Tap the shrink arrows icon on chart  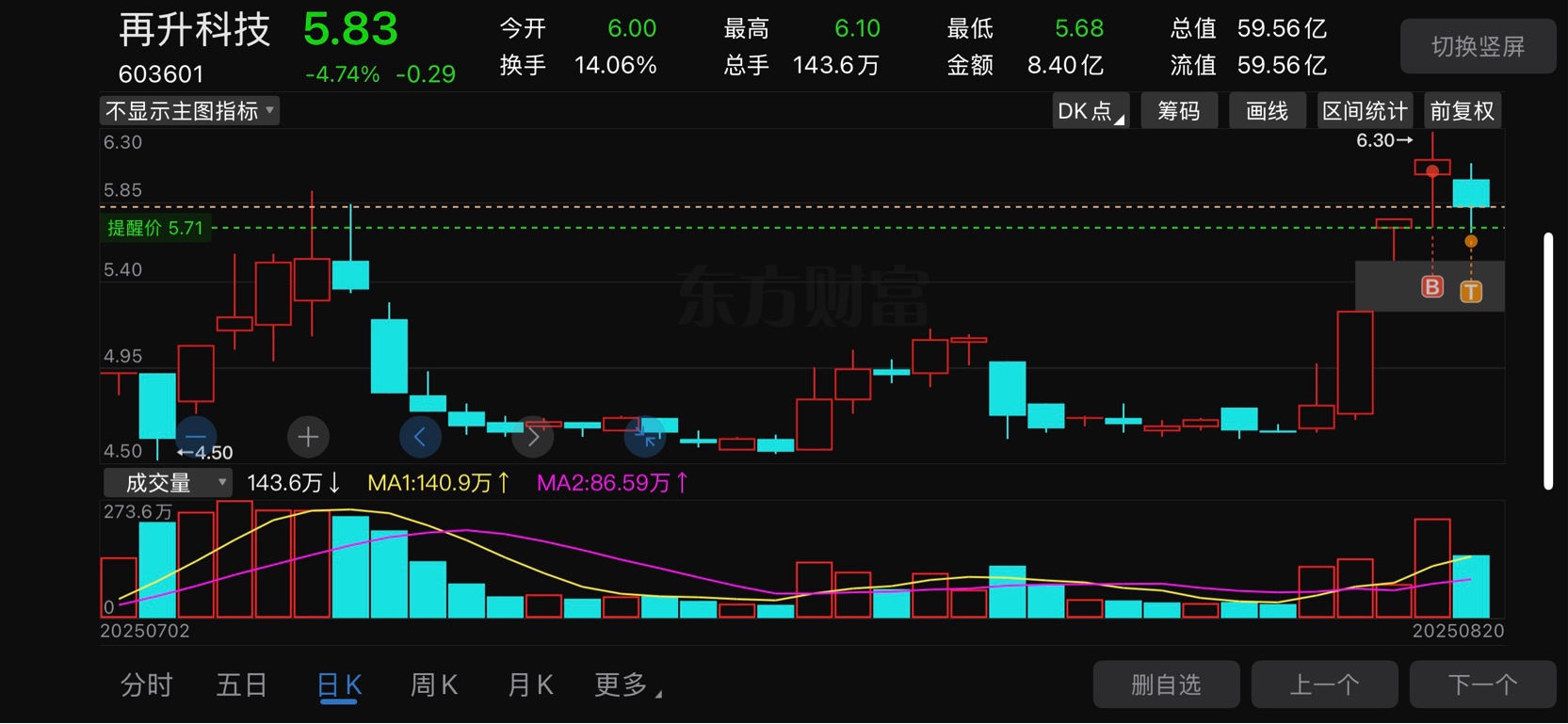645,437
